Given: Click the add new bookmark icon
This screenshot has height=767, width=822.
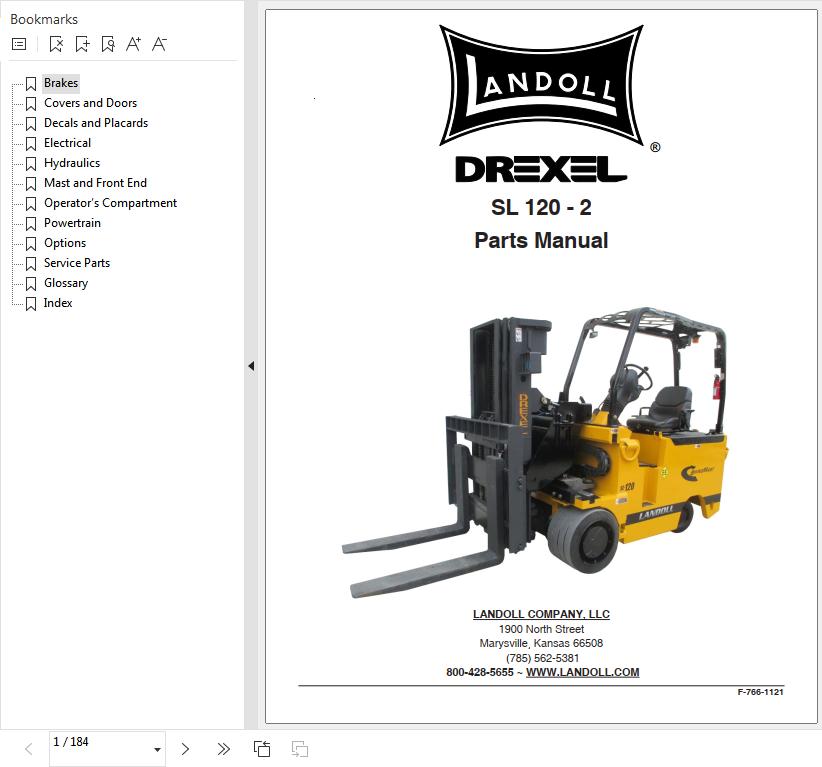Looking at the screenshot, I should click(x=82, y=44).
